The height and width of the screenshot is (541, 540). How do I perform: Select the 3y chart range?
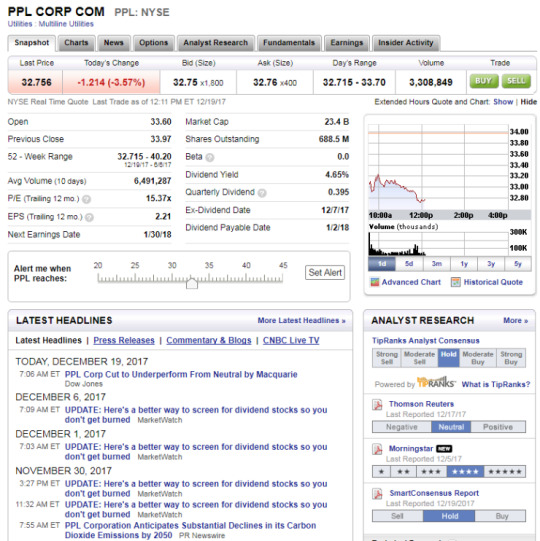[x=491, y=264]
